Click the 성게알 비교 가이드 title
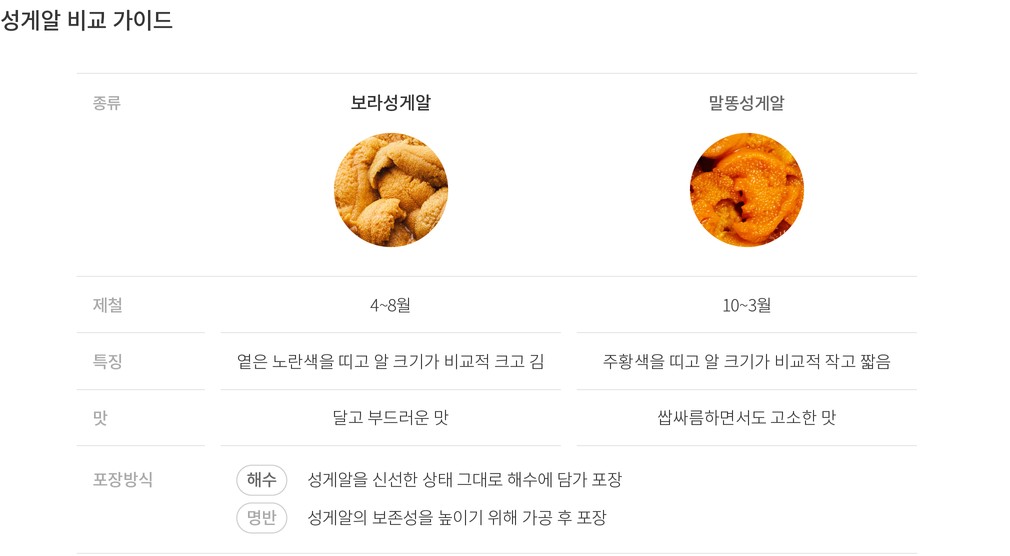 (87, 20)
